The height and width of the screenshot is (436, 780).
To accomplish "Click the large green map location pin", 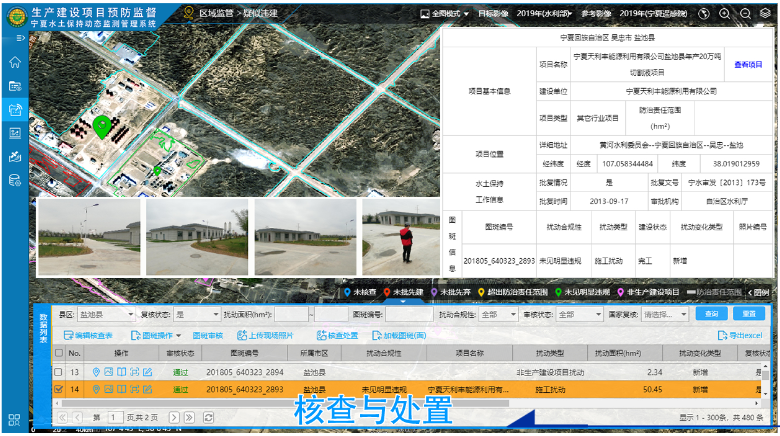I will pos(101,127).
